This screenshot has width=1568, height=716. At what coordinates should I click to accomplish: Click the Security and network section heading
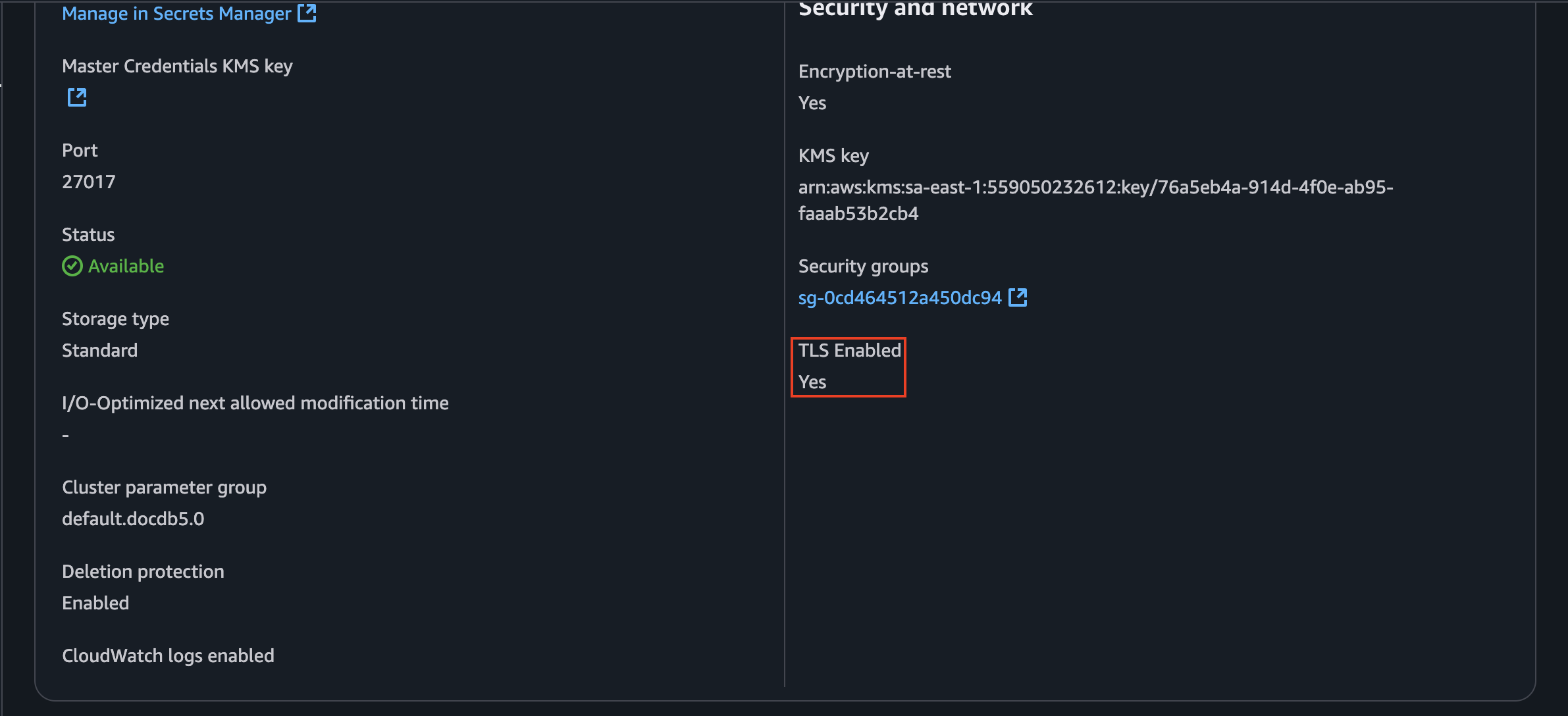point(916,9)
